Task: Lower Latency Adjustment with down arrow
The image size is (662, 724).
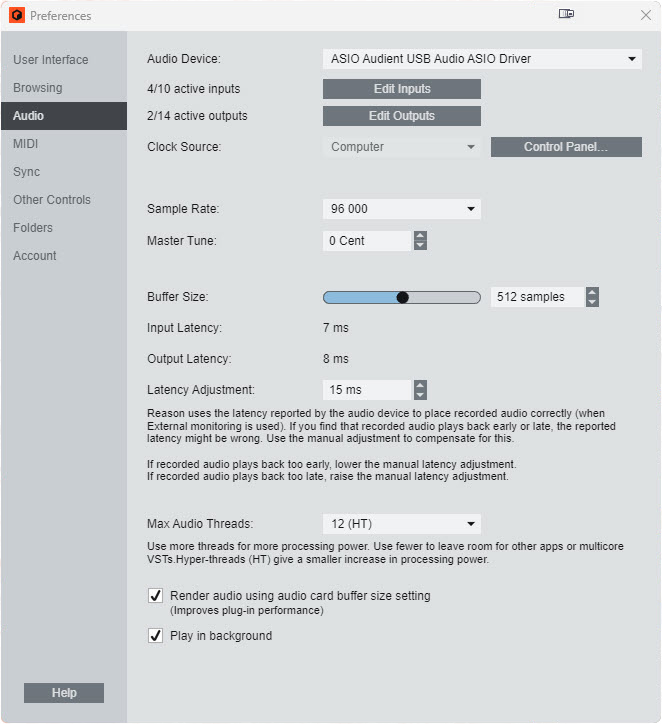Action: (x=420, y=395)
